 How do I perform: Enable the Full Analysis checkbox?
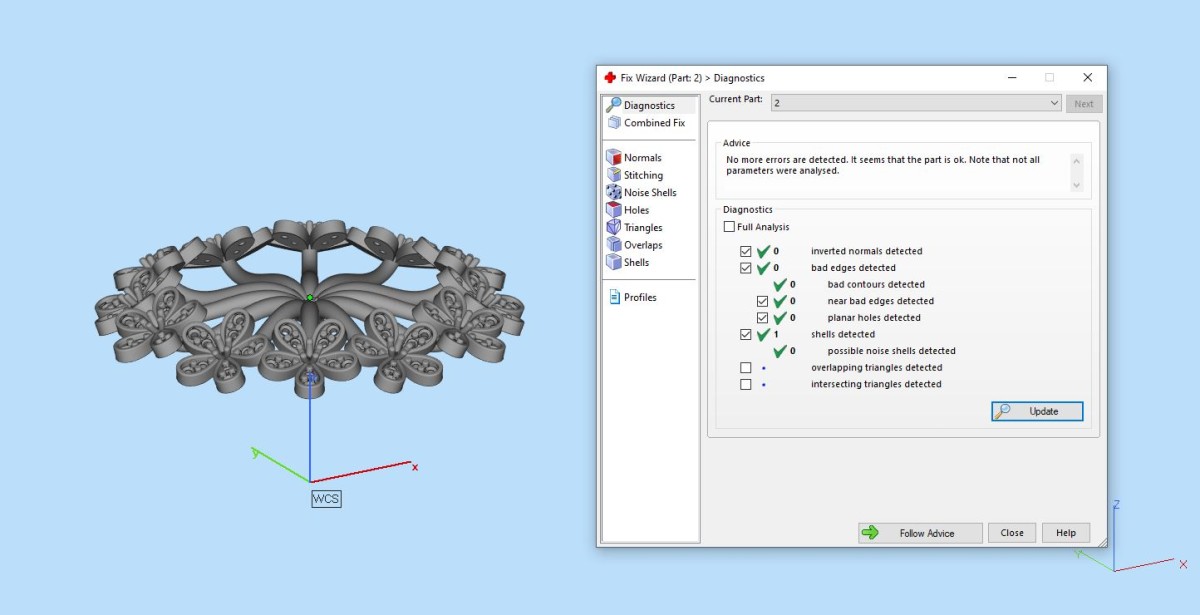point(729,227)
